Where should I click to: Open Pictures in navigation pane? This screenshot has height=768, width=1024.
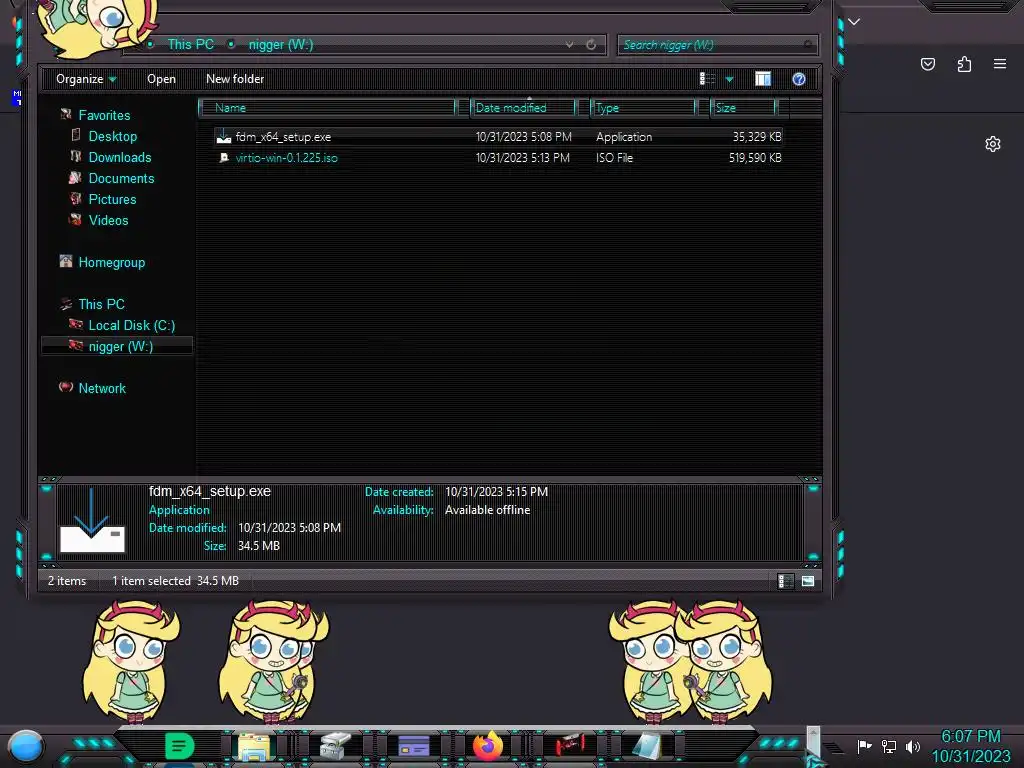click(112, 199)
